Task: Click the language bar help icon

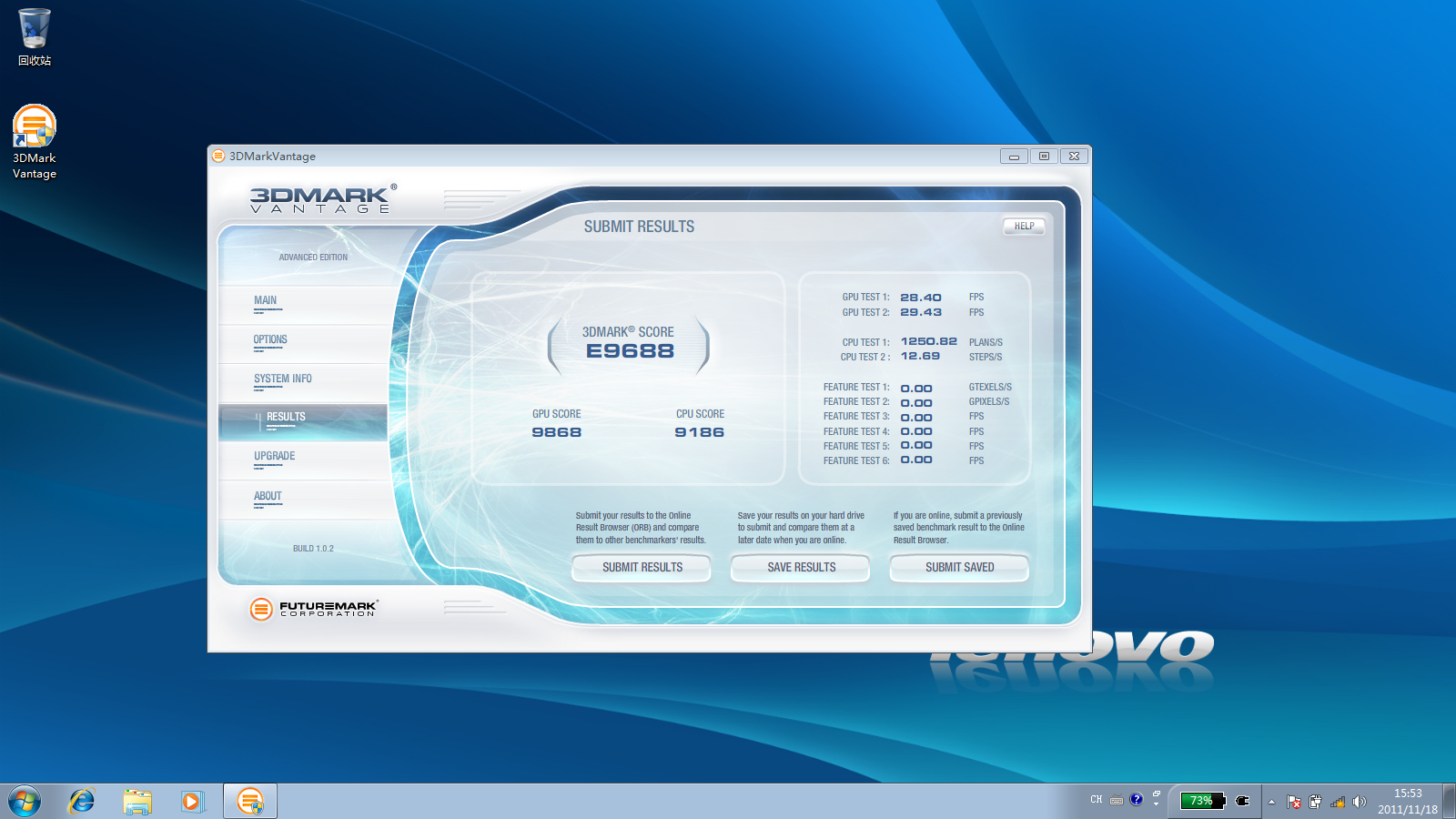Action: [1137, 800]
